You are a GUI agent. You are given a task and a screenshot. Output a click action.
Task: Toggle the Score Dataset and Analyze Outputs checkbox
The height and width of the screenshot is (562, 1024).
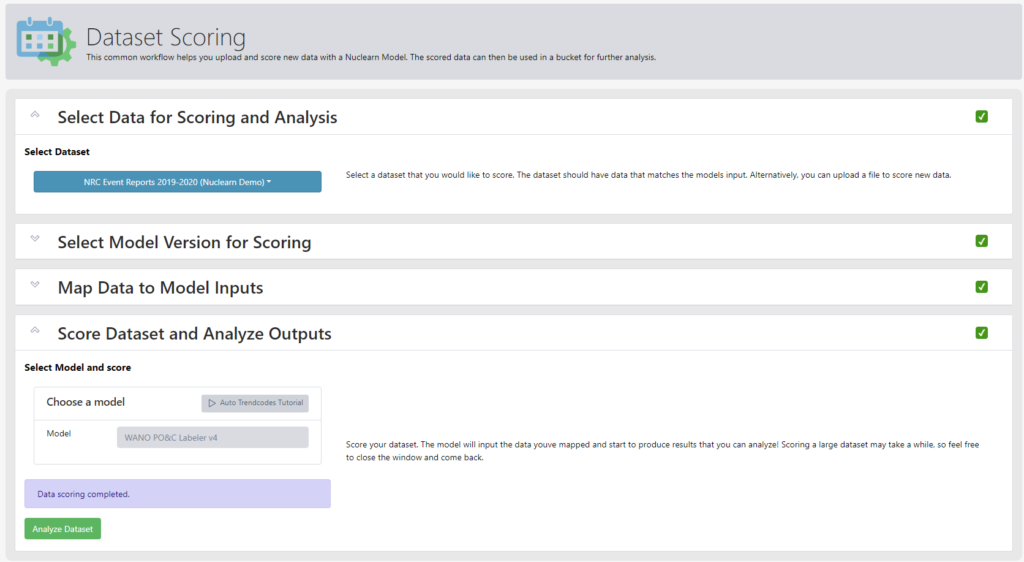coord(982,333)
